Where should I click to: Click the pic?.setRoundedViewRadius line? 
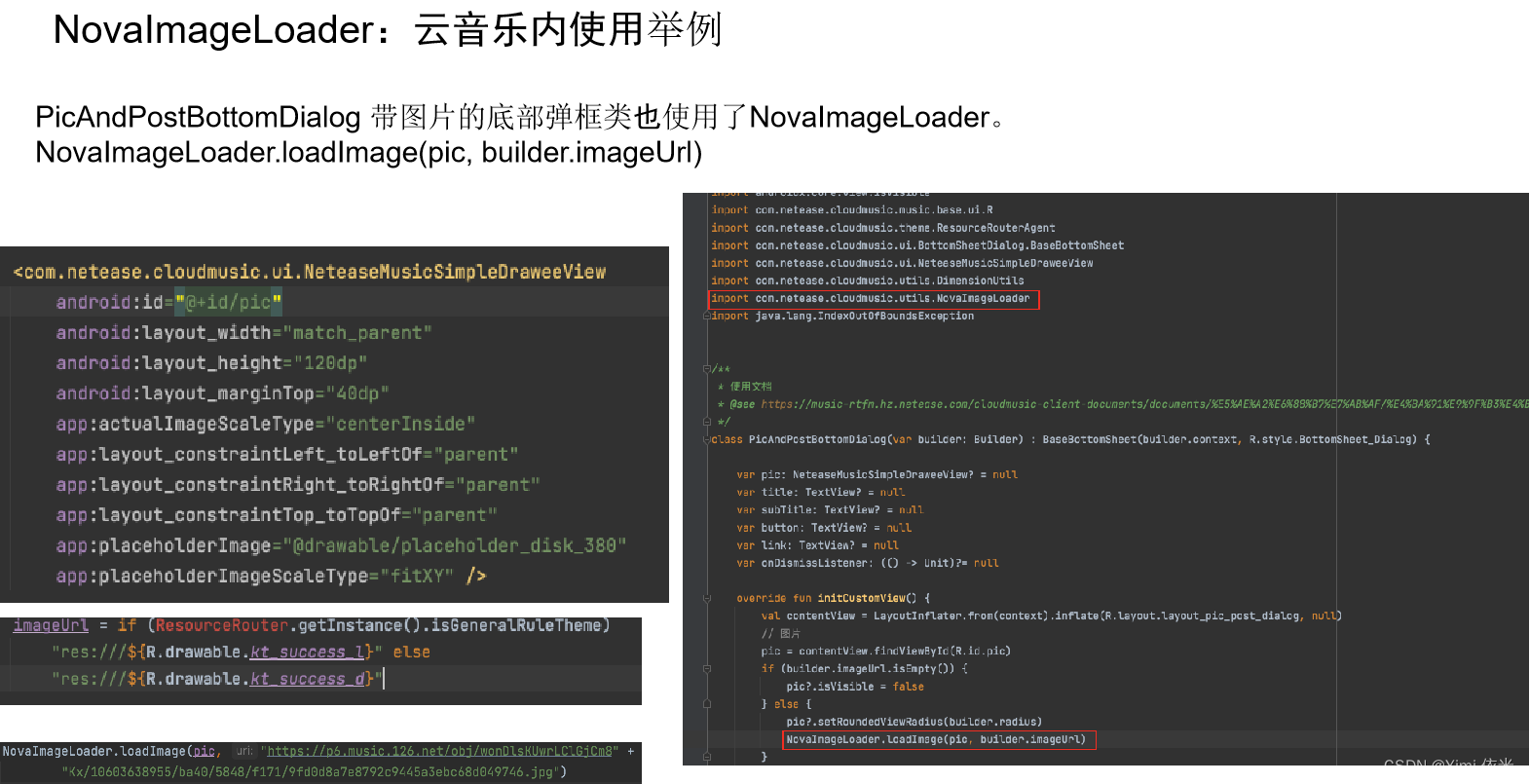click(x=914, y=723)
